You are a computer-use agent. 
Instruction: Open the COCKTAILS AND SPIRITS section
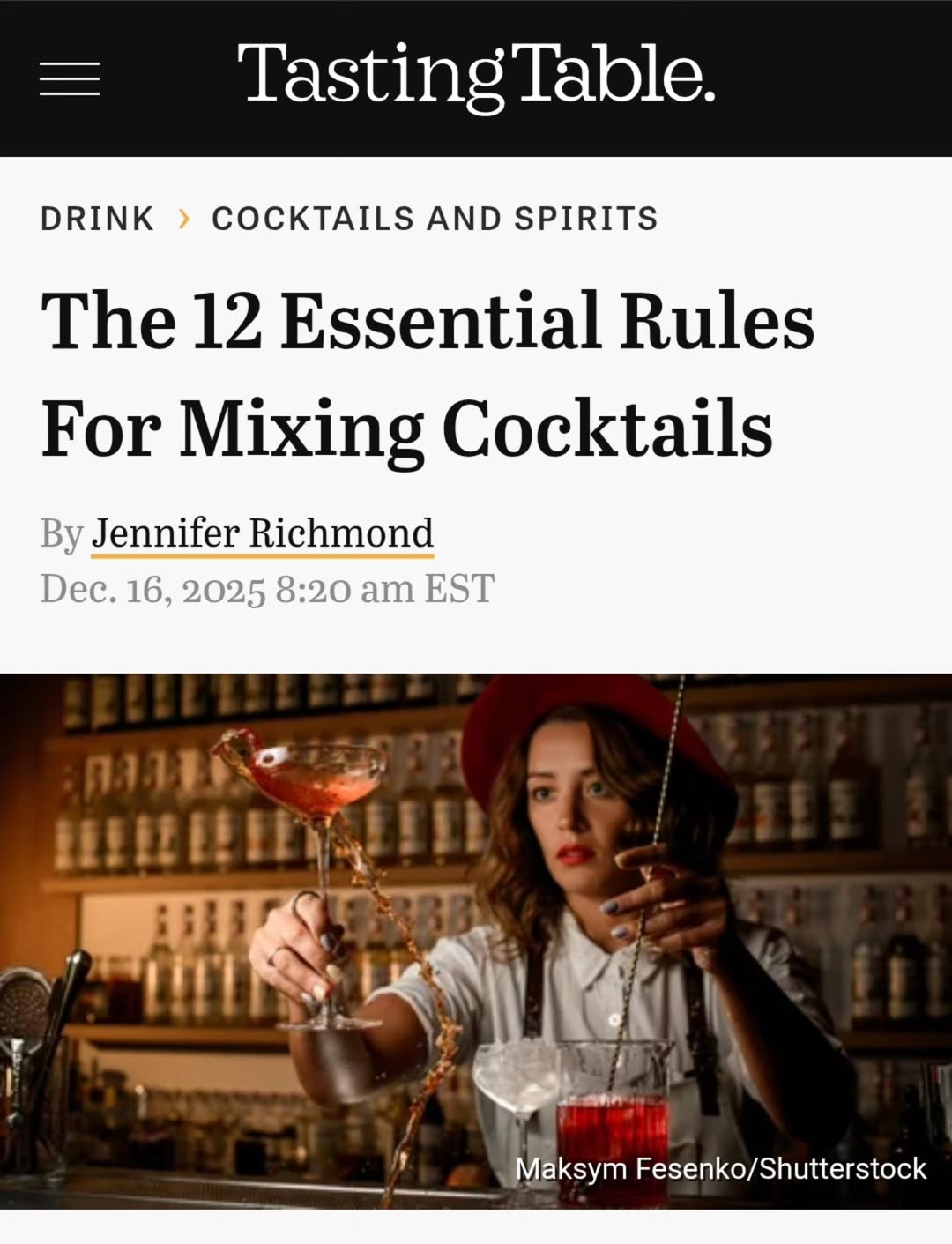[x=435, y=218]
